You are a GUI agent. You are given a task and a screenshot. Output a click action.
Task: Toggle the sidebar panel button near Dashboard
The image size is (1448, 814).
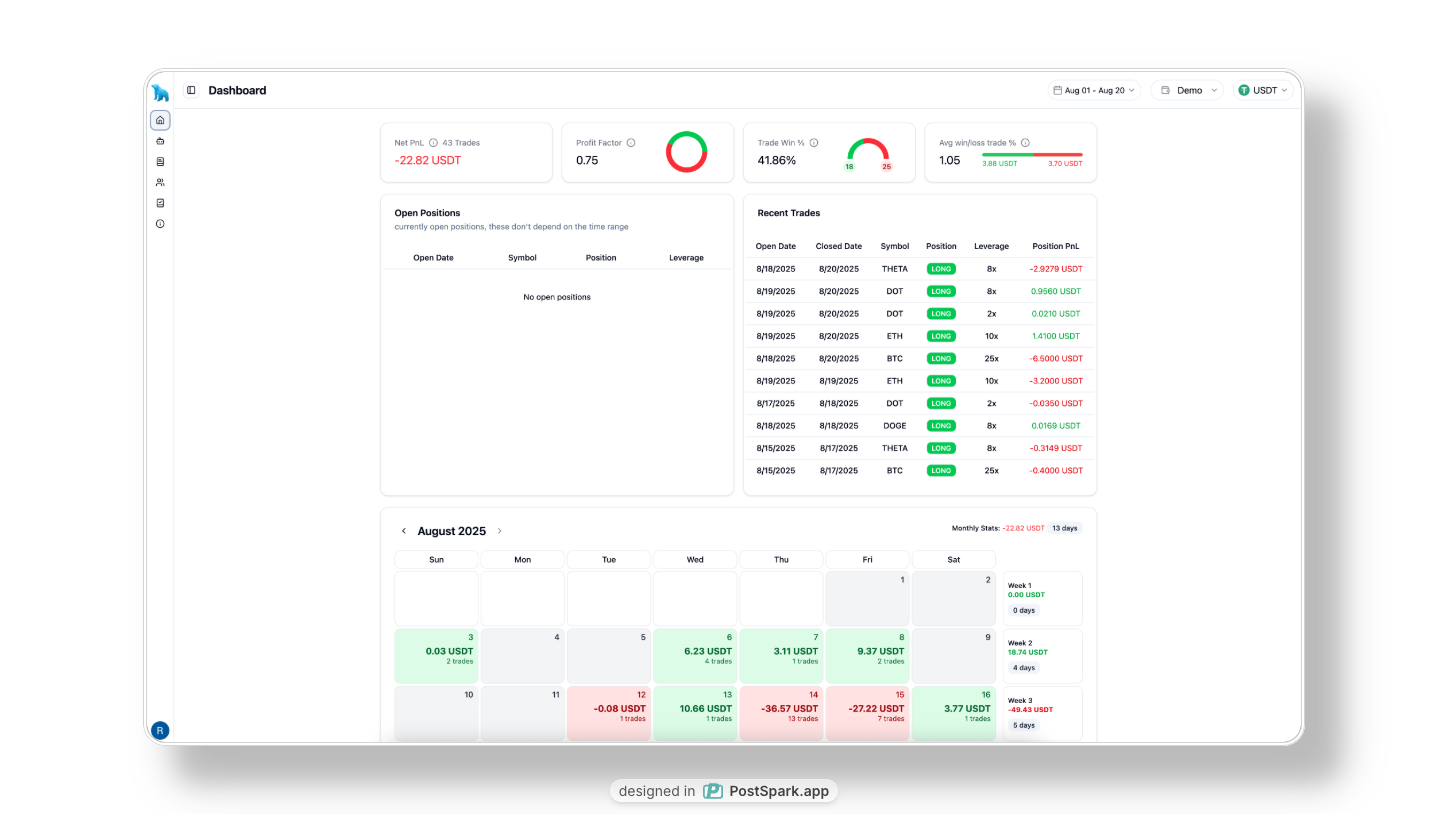pyautogui.click(x=191, y=90)
